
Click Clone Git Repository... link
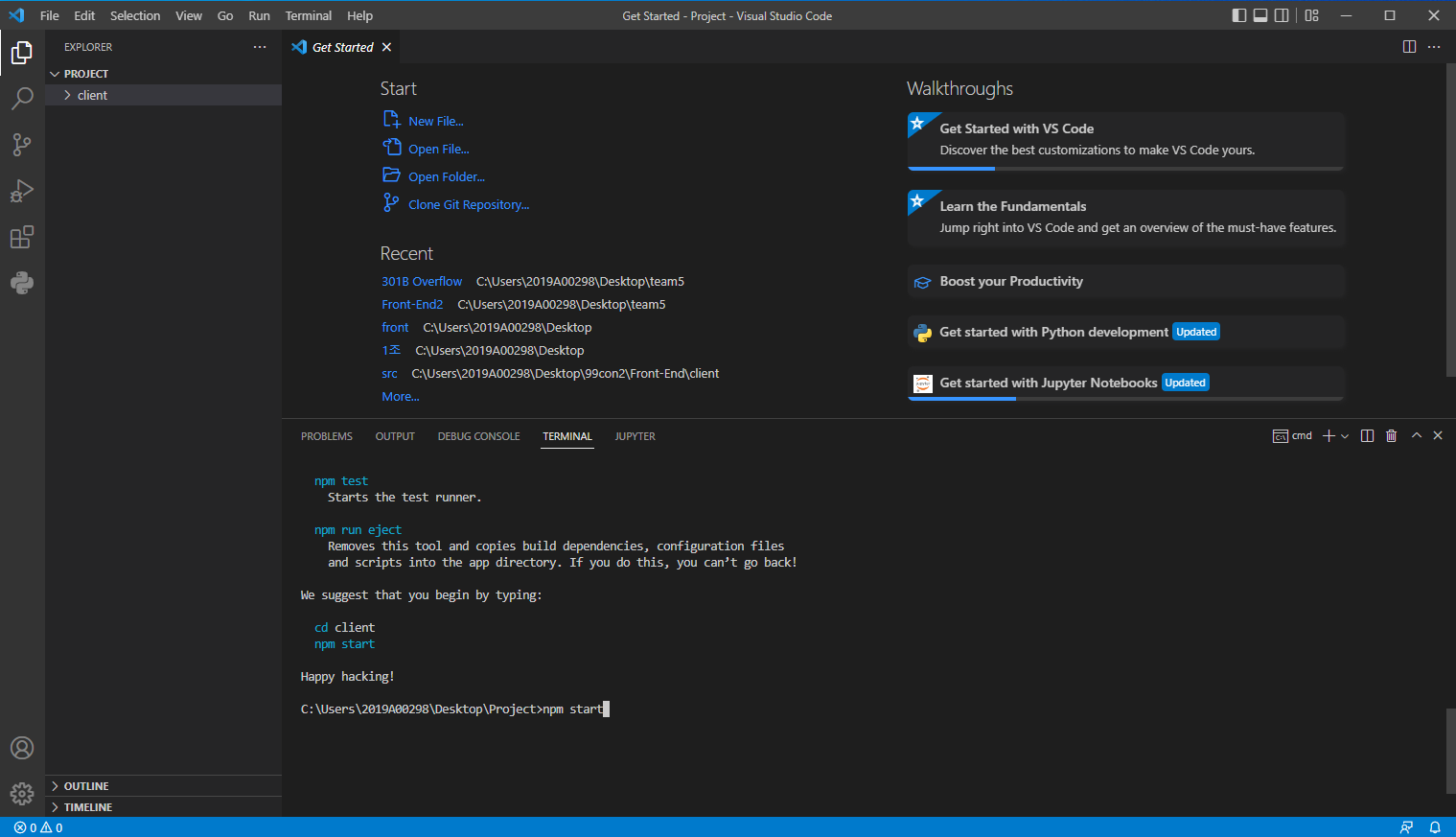point(469,204)
